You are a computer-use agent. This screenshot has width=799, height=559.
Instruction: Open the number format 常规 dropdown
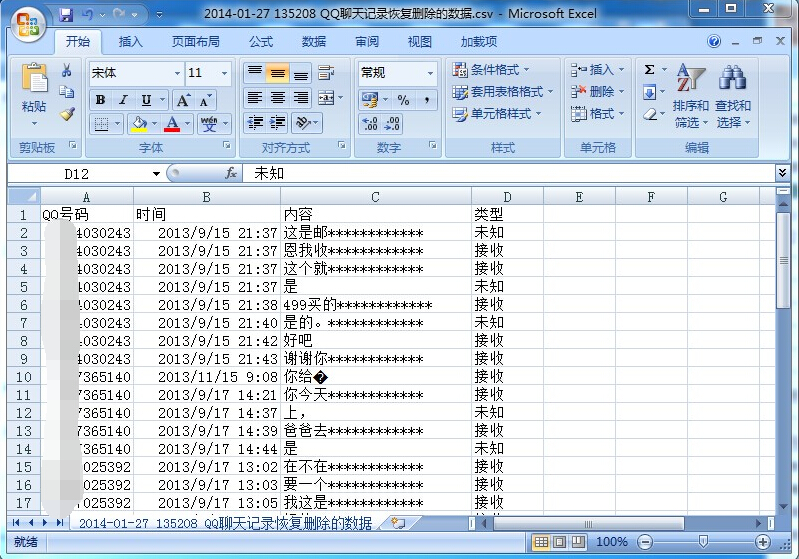pos(431,73)
